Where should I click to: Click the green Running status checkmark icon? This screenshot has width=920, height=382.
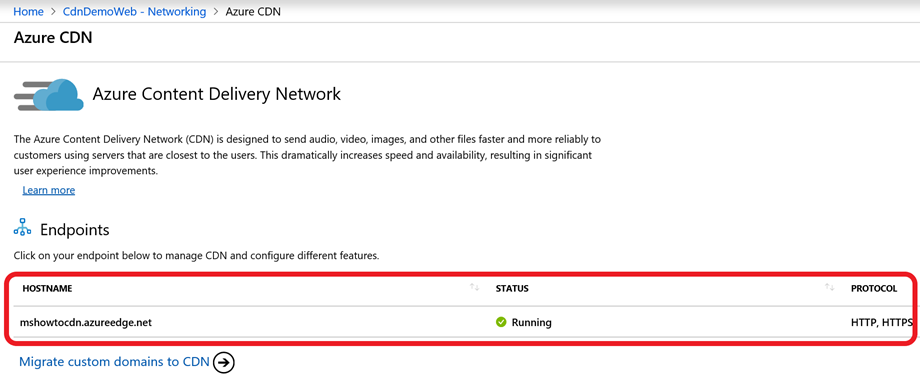[x=501, y=322]
